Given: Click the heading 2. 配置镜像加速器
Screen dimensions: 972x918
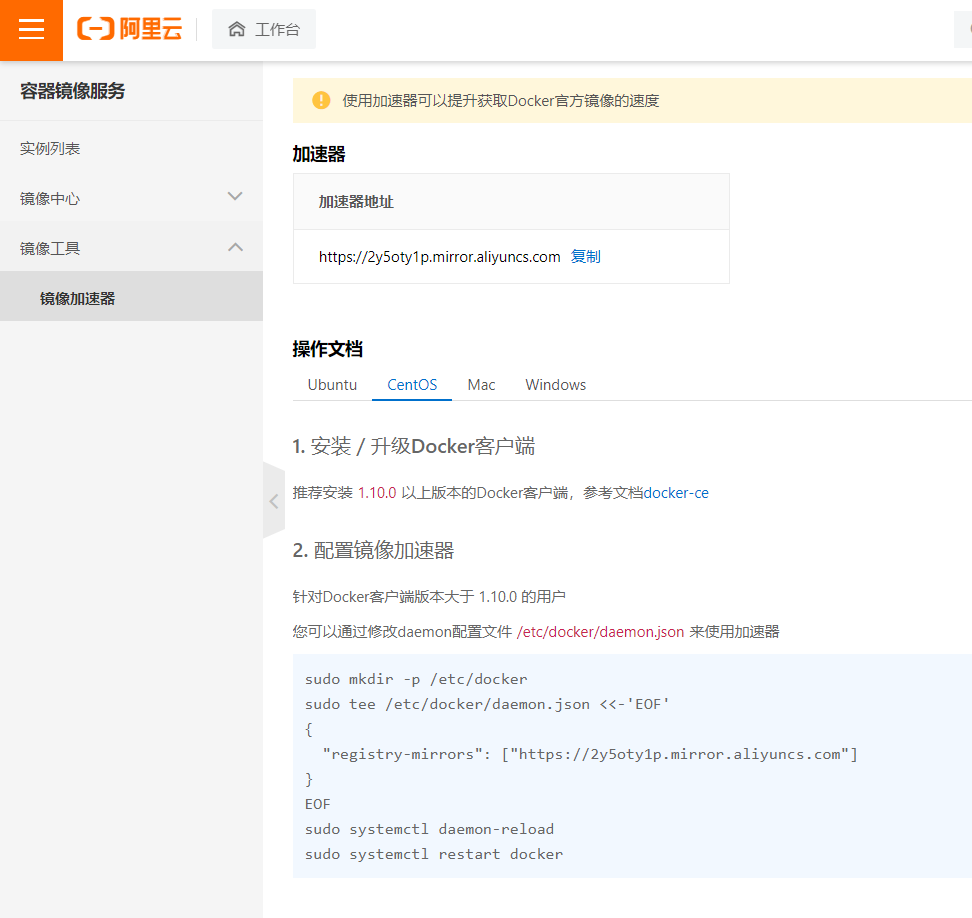Looking at the screenshot, I should click(x=373, y=550).
